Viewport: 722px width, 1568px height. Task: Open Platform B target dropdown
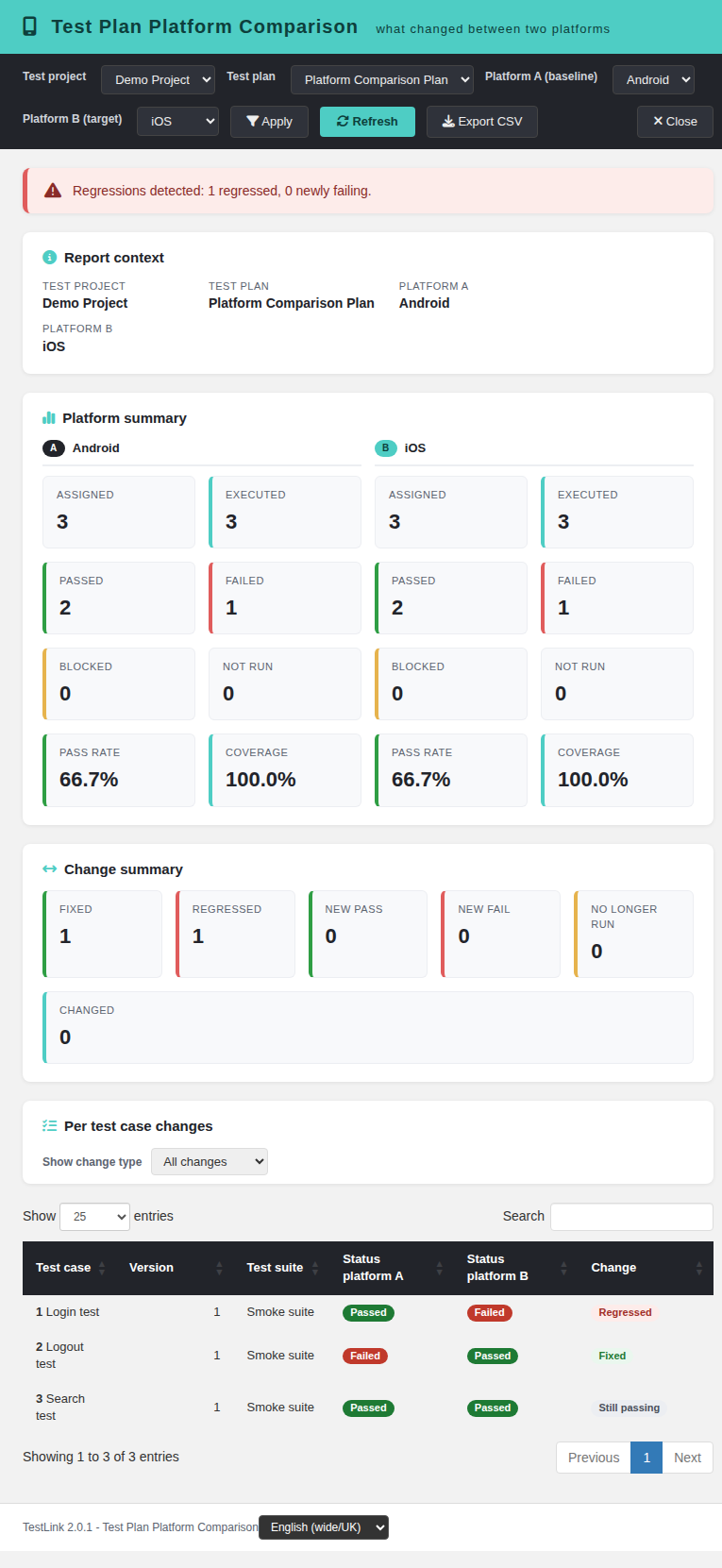(177, 121)
